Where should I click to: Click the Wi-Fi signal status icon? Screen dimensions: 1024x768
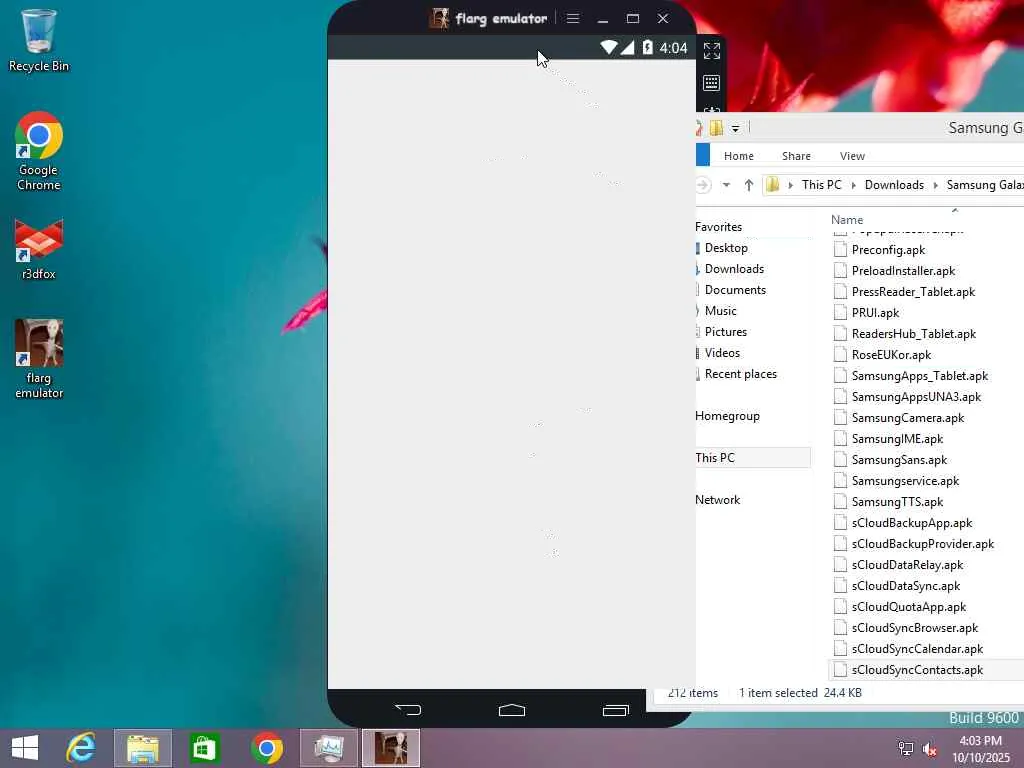(609, 47)
